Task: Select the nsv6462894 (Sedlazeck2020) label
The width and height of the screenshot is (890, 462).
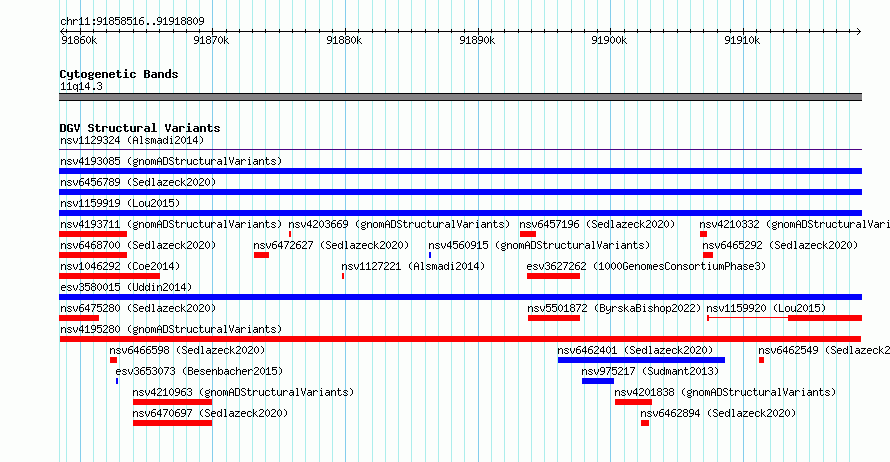Action: tap(718, 413)
